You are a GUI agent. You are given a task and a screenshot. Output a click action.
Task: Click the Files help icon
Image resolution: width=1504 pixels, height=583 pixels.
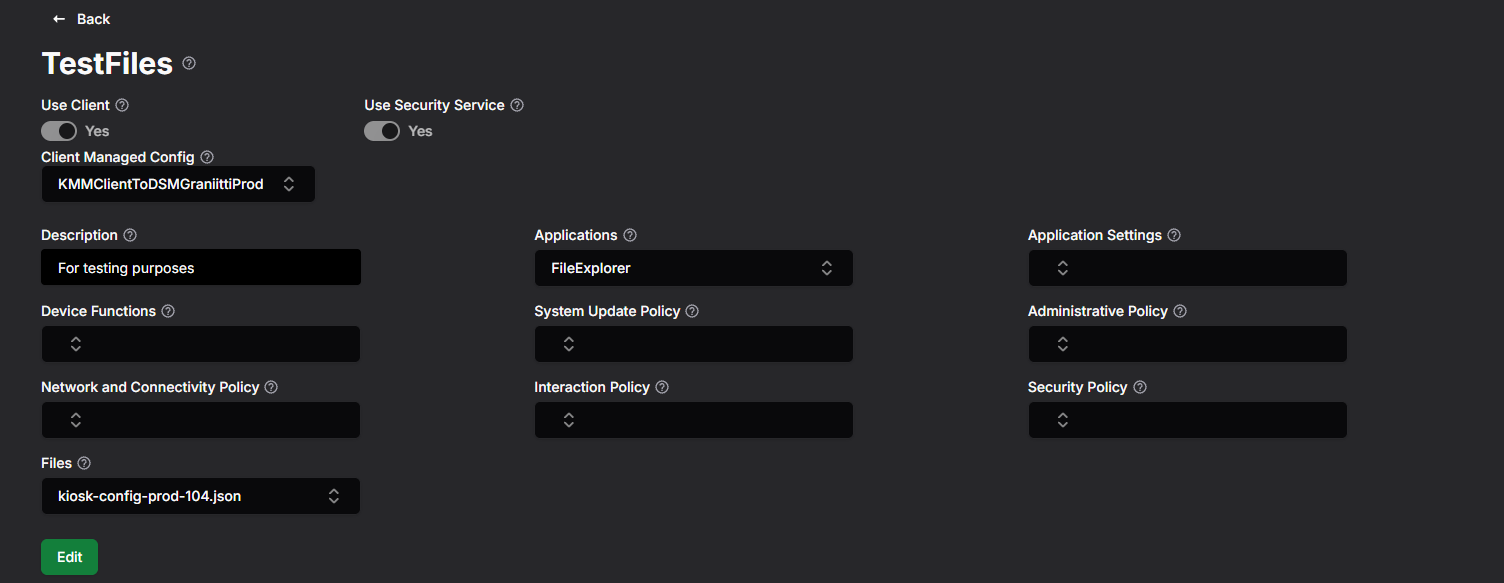pyautogui.click(x=84, y=463)
